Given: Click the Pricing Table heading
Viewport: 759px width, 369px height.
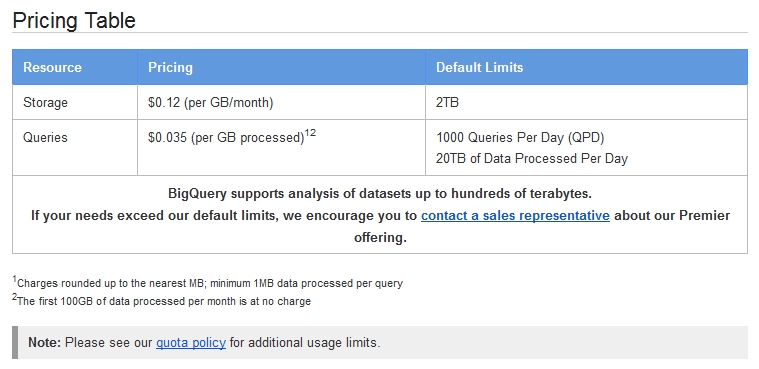Looking at the screenshot, I should (74, 21).
